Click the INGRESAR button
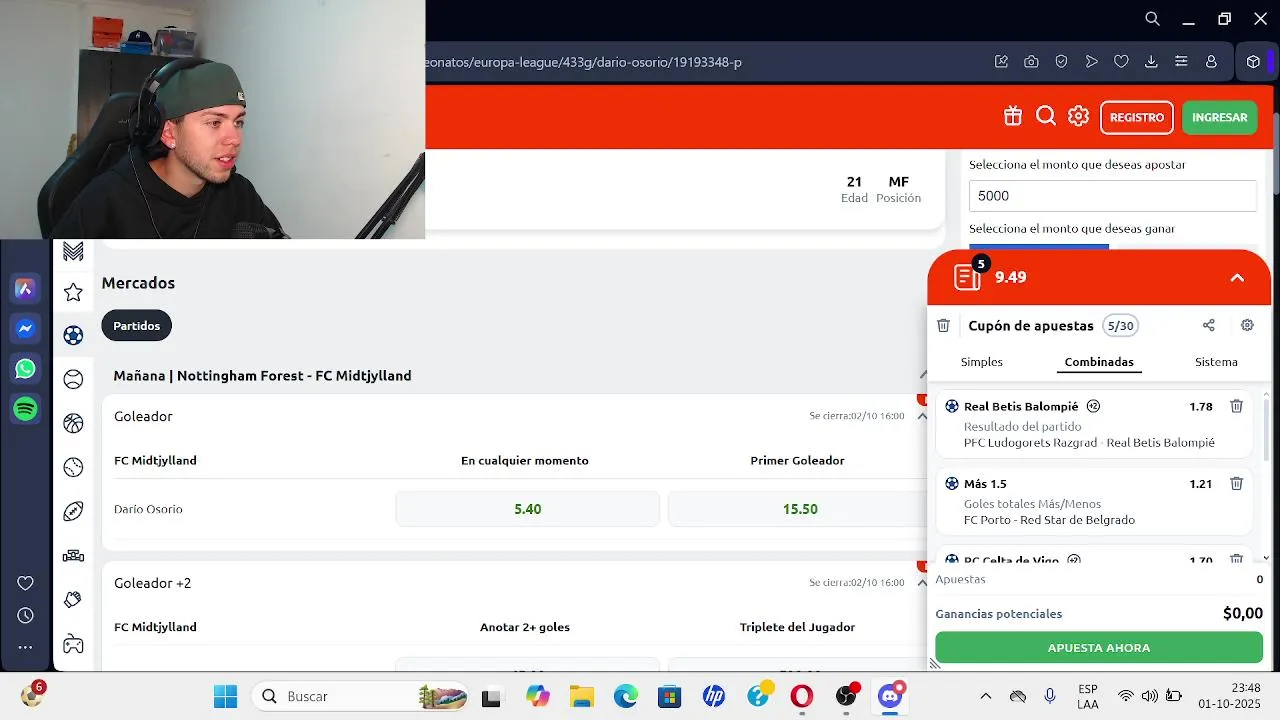This screenshot has width=1280, height=720. click(x=1220, y=117)
